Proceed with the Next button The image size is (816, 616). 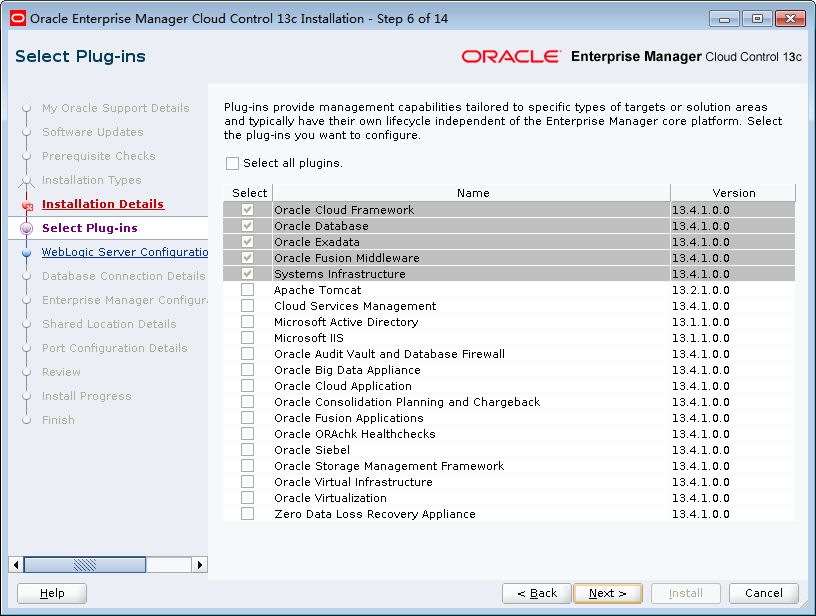tap(607, 593)
